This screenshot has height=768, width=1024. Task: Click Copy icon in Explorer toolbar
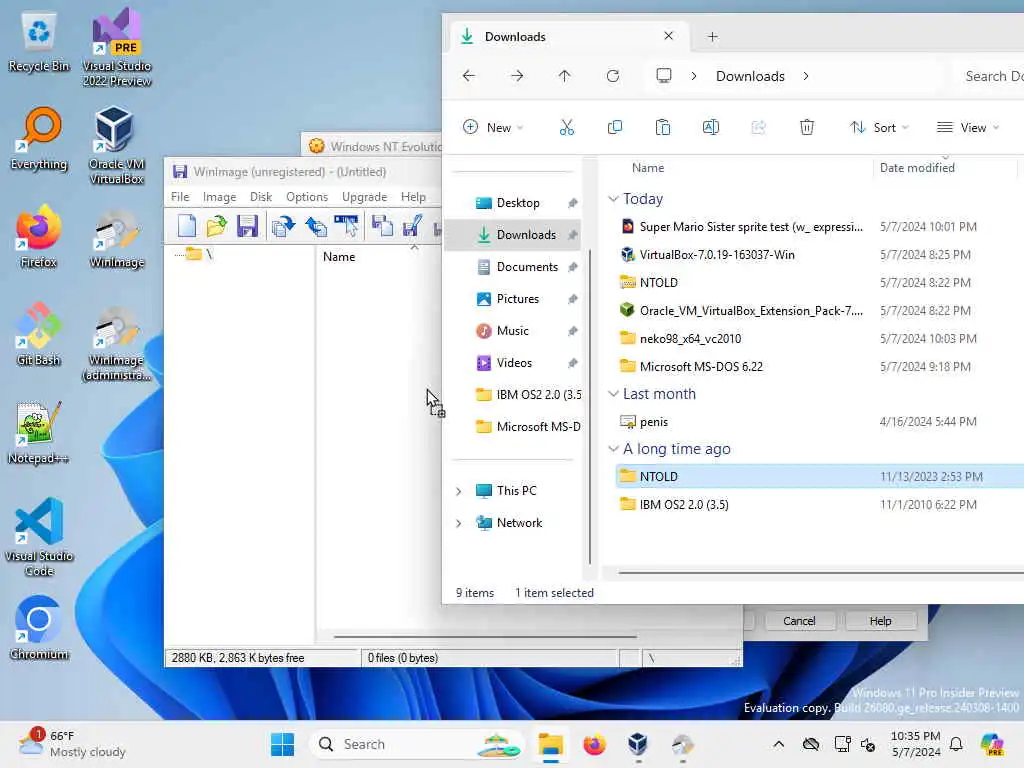(615, 127)
